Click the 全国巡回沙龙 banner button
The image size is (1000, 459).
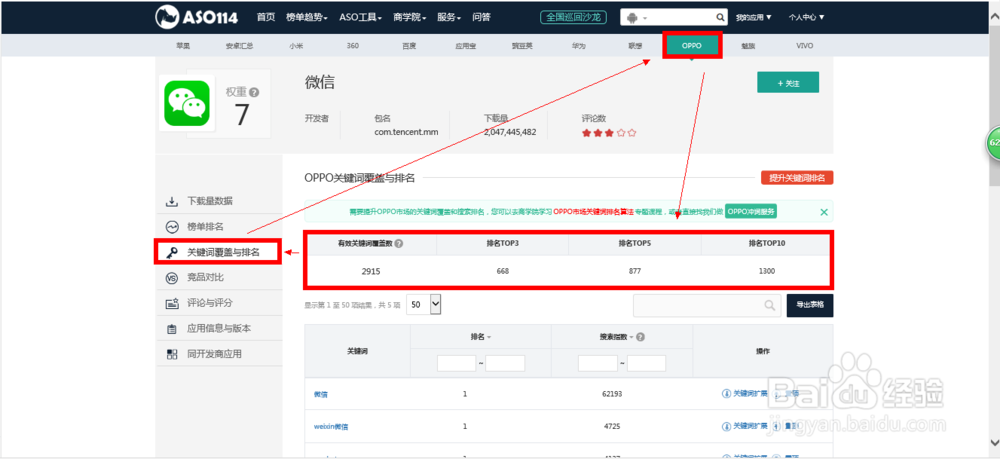point(573,17)
